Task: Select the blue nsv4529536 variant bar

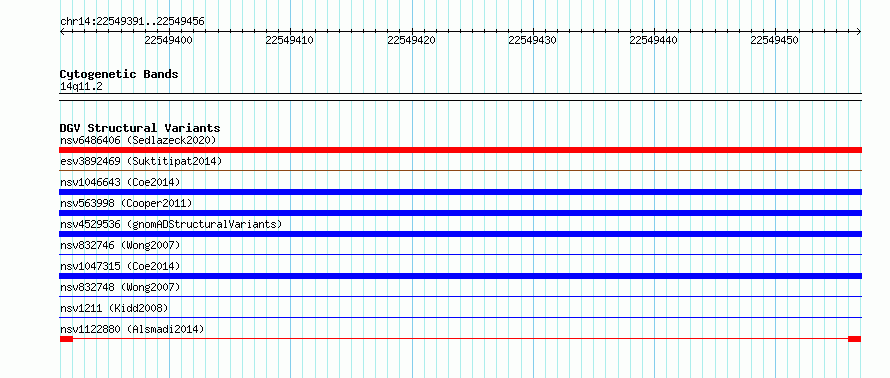Action: pos(460,234)
